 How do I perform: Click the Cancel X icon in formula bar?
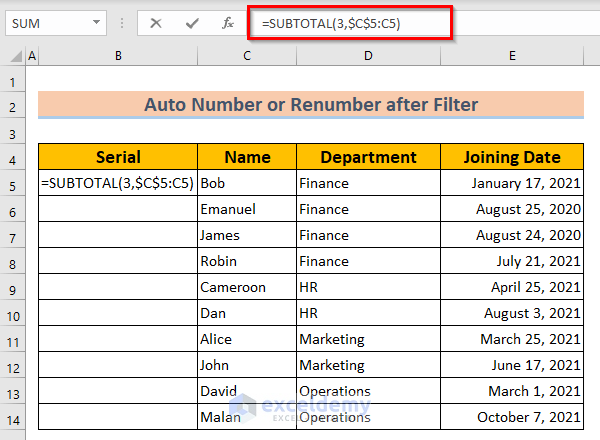click(x=155, y=23)
